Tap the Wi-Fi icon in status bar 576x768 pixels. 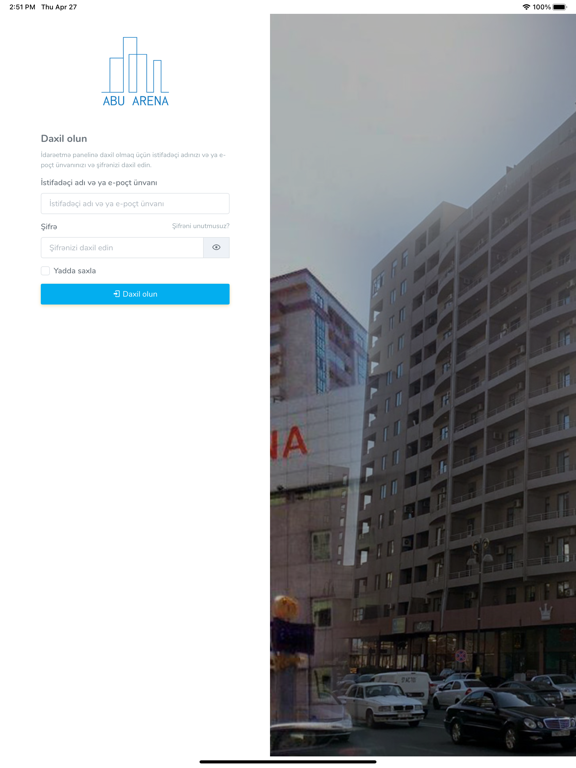tap(526, 7)
